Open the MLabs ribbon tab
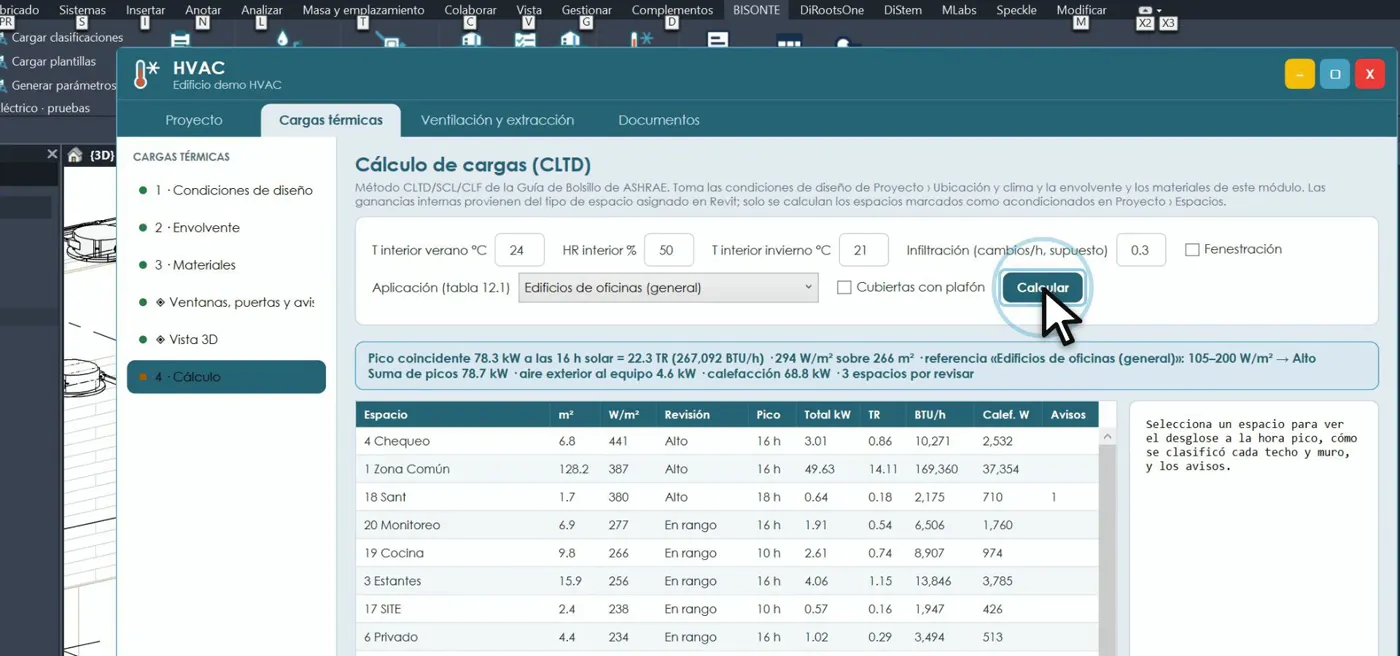Viewport: 1400px width, 656px height. click(x=959, y=10)
